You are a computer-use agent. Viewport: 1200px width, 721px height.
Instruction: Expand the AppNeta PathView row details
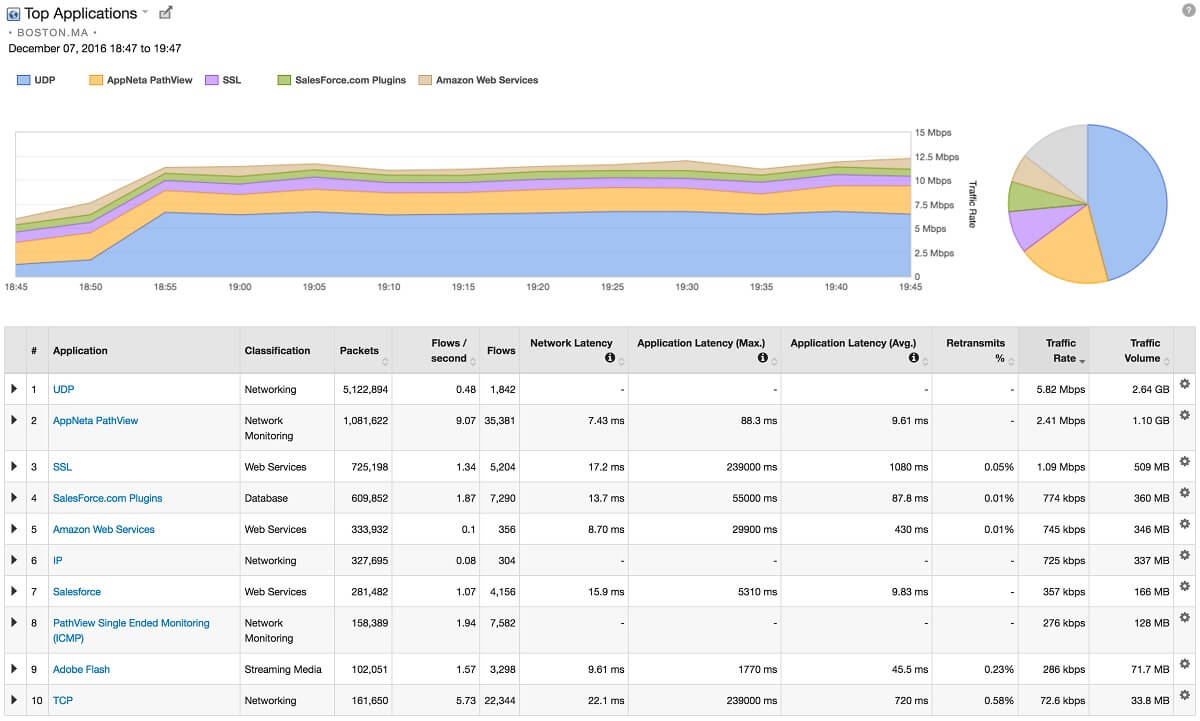14,420
